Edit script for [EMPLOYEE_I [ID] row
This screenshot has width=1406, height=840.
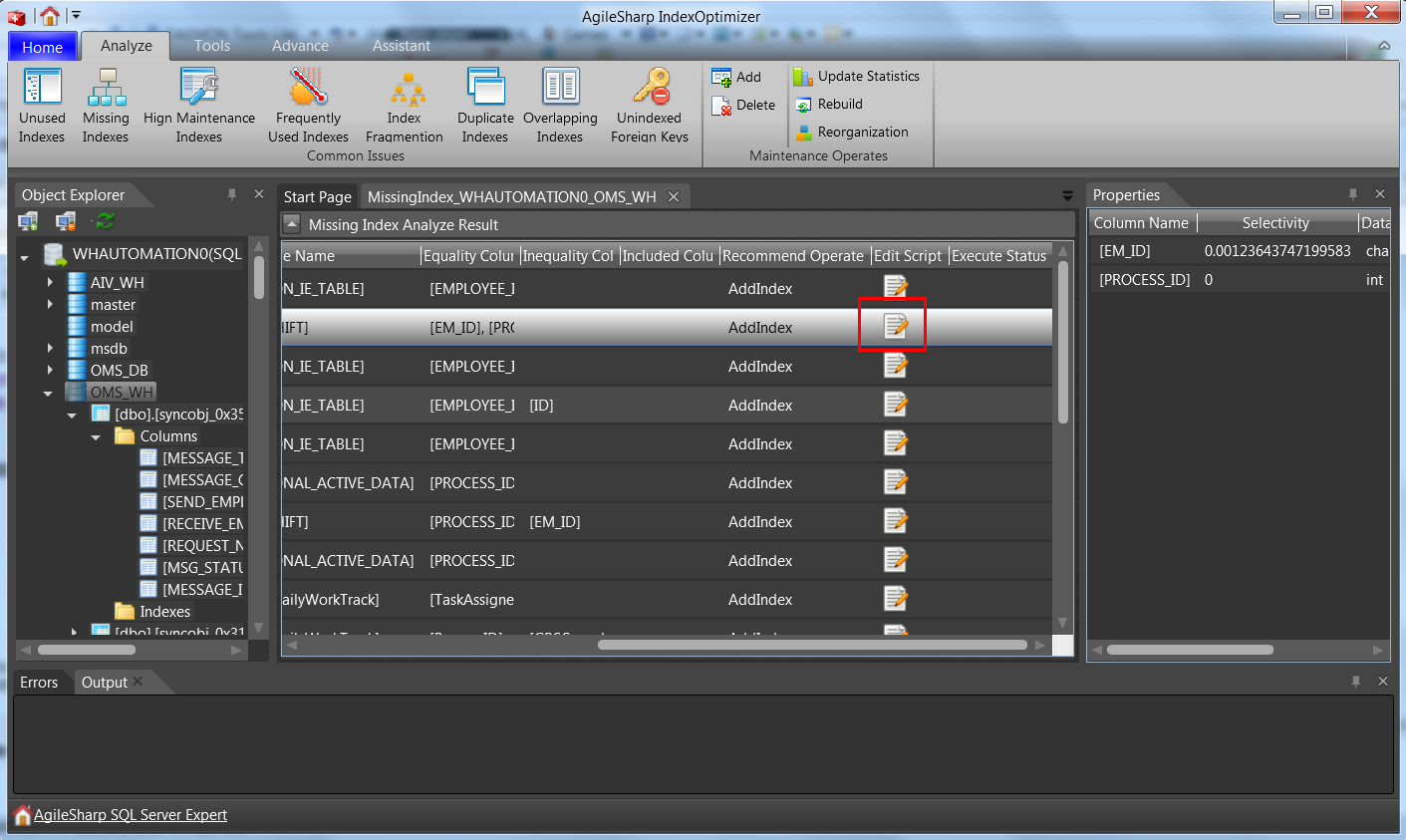coord(896,404)
